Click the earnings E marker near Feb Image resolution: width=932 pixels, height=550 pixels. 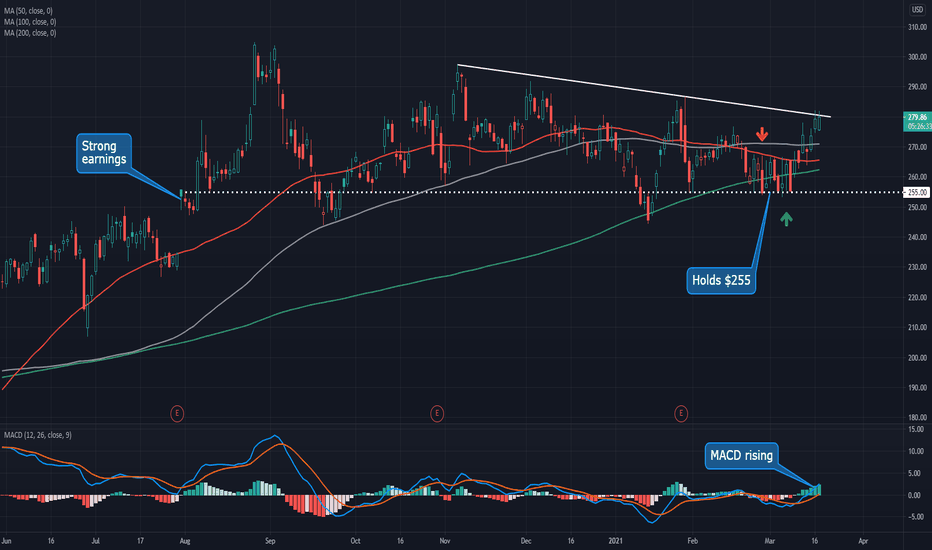(x=681, y=413)
